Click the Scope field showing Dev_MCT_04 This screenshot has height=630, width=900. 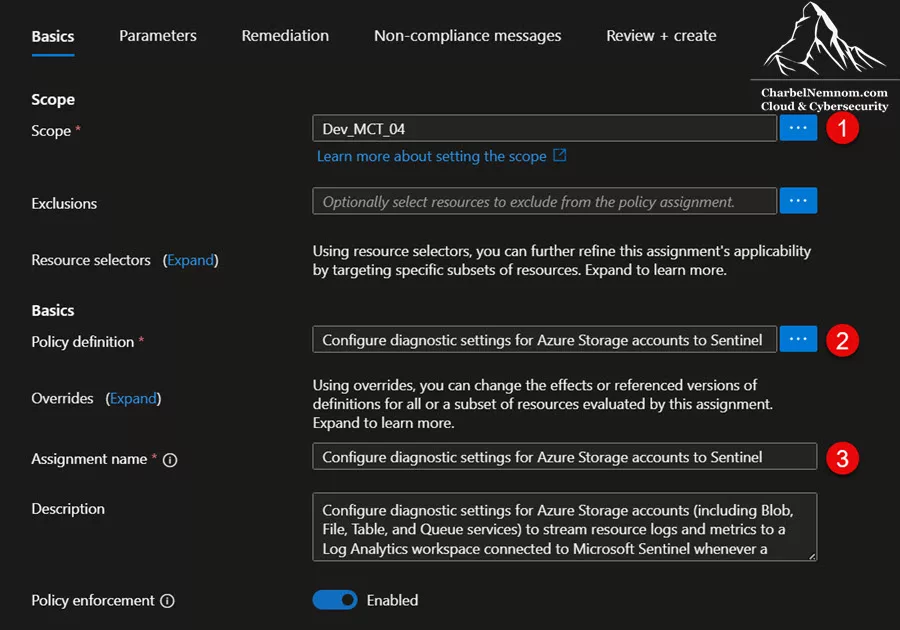(545, 128)
